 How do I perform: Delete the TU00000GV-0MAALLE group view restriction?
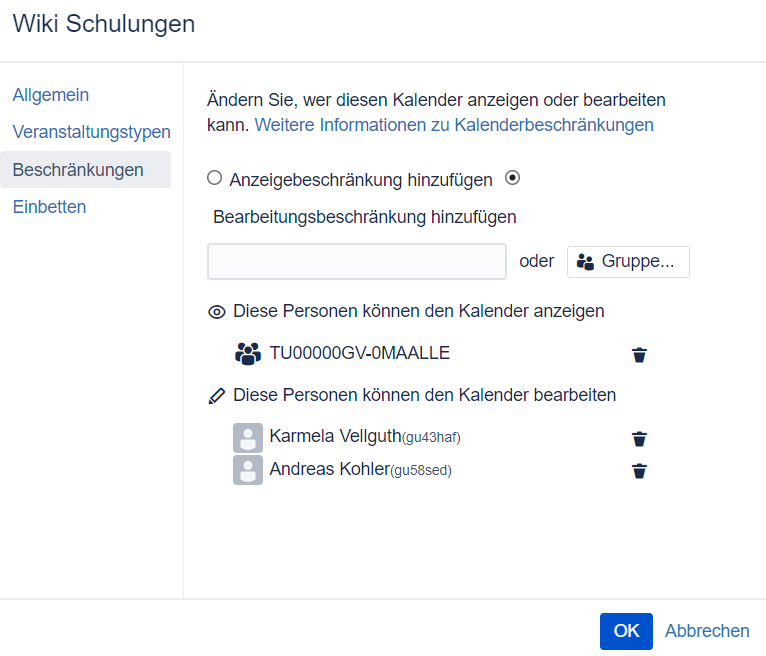point(640,354)
